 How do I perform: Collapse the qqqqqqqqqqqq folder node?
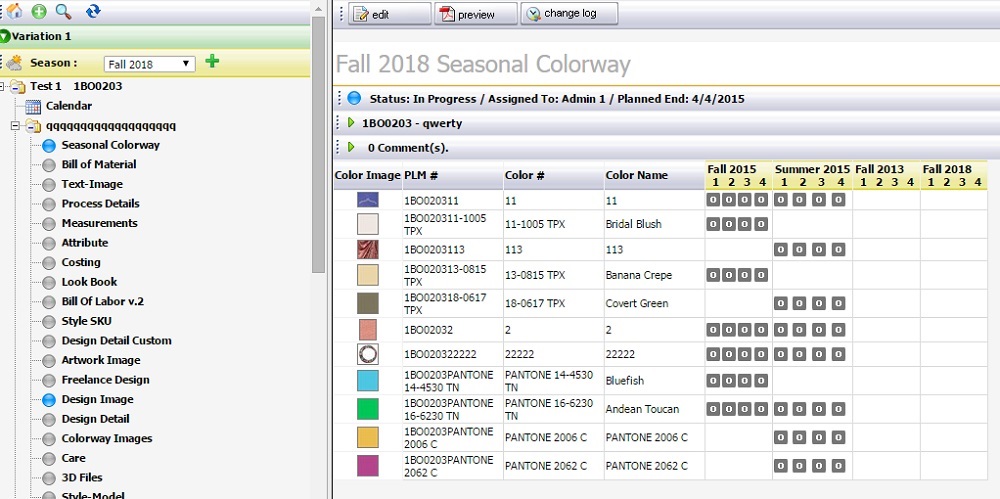click(15, 126)
